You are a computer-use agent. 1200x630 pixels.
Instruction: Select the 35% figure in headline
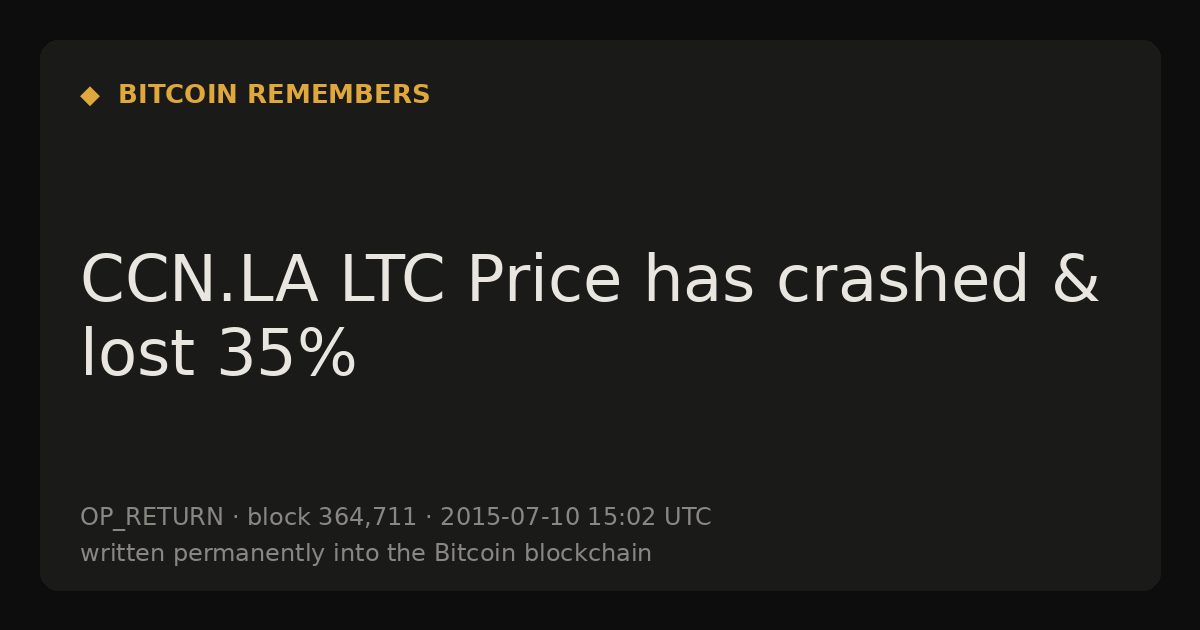coord(286,355)
